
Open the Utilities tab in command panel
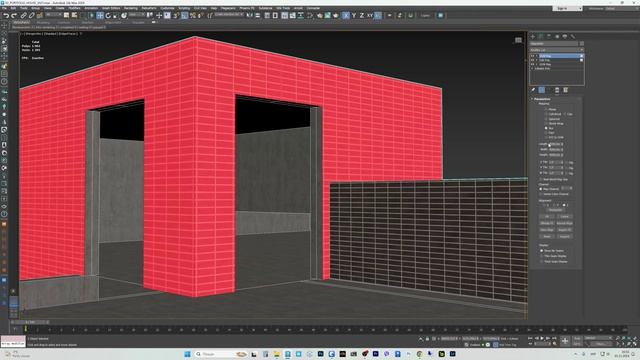click(573, 36)
